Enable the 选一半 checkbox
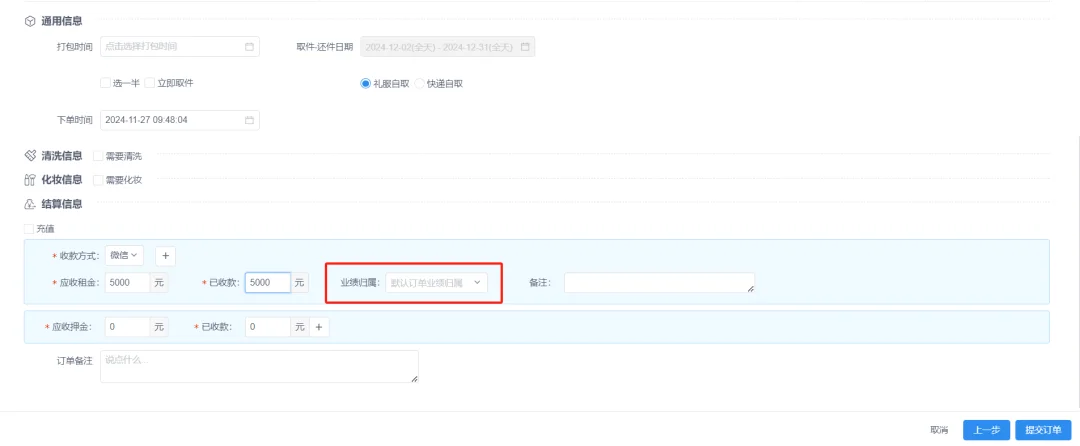 pyautogui.click(x=105, y=83)
